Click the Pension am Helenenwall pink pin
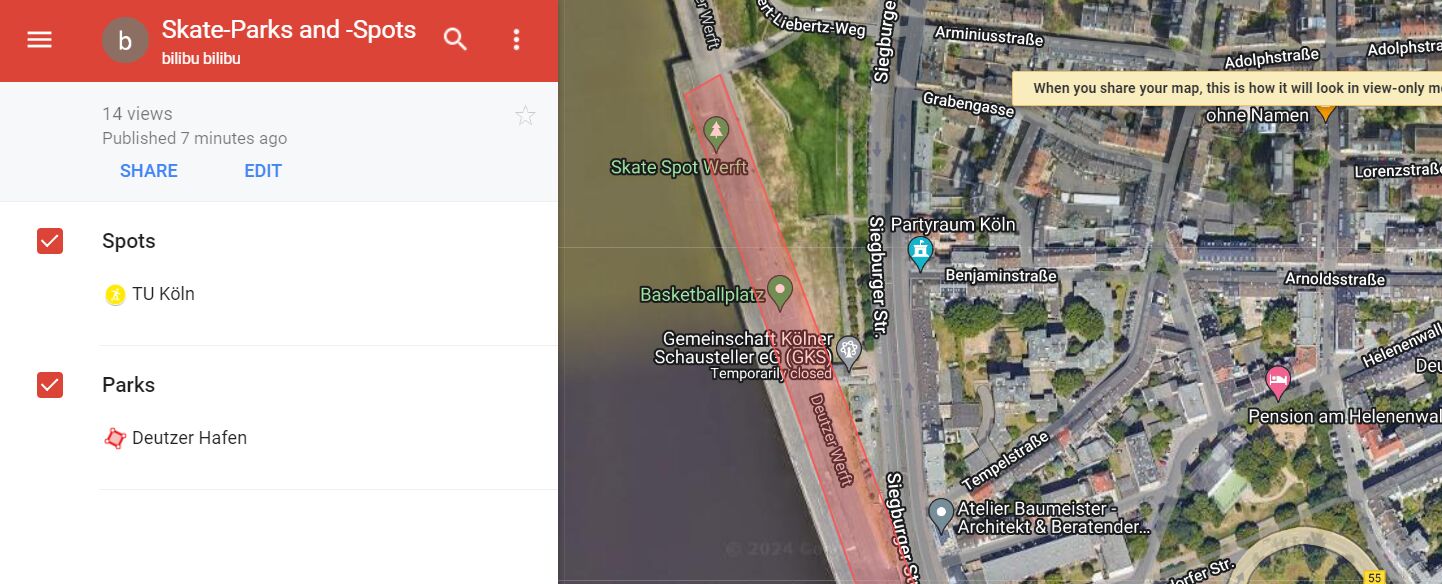 pyautogui.click(x=1277, y=382)
